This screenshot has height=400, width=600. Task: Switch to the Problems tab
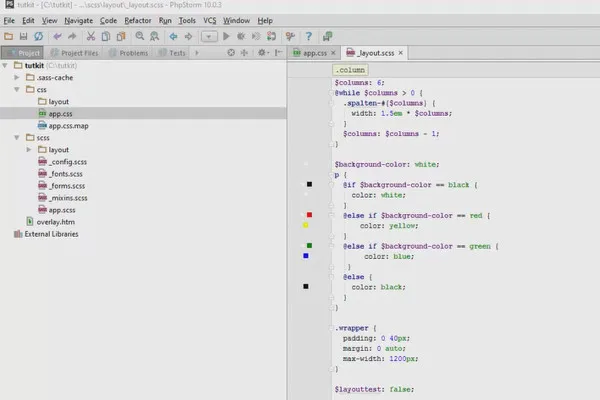pyautogui.click(x=129, y=53)
